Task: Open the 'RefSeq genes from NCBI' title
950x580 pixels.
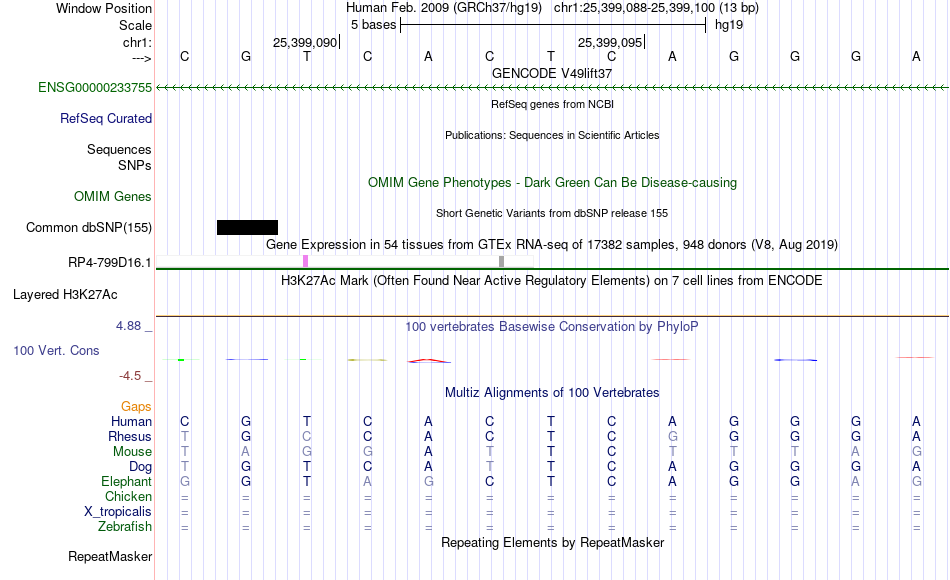Action: (552, 104)
